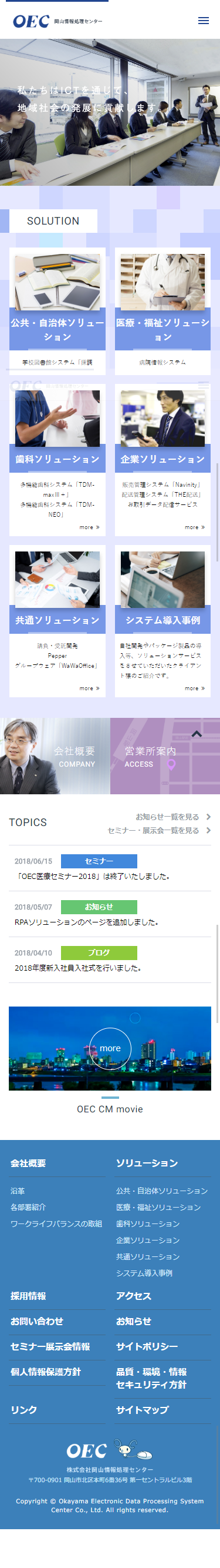220x1568 pixels.
Task: Open the hamburger menu icon
Action: pos(204,21)
